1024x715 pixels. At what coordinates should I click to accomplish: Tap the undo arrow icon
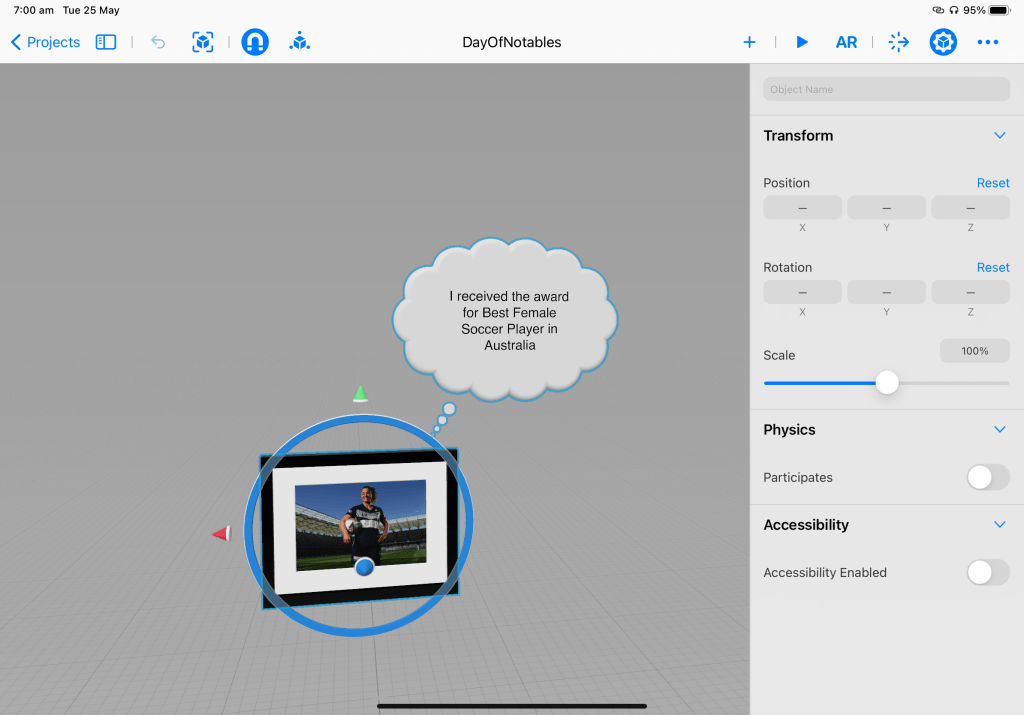[158, 42]
